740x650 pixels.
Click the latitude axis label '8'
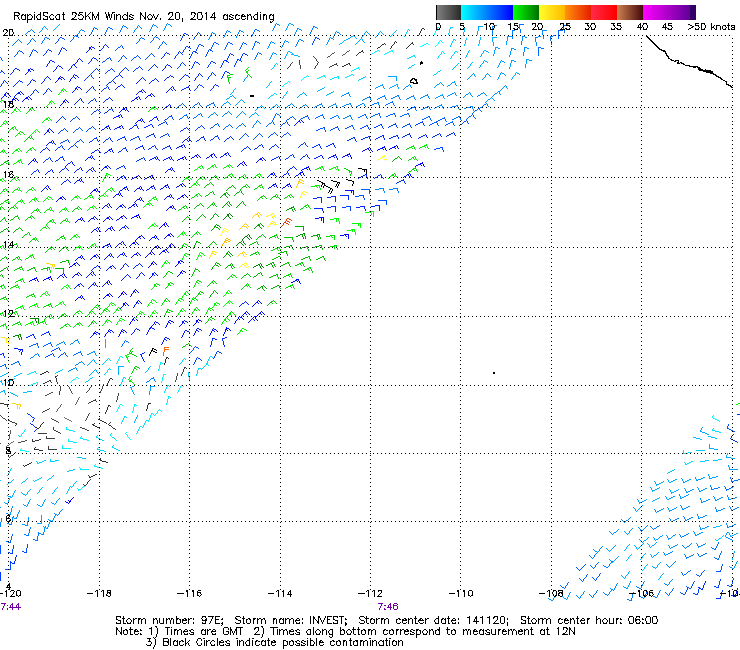click(x=8, y=450)
